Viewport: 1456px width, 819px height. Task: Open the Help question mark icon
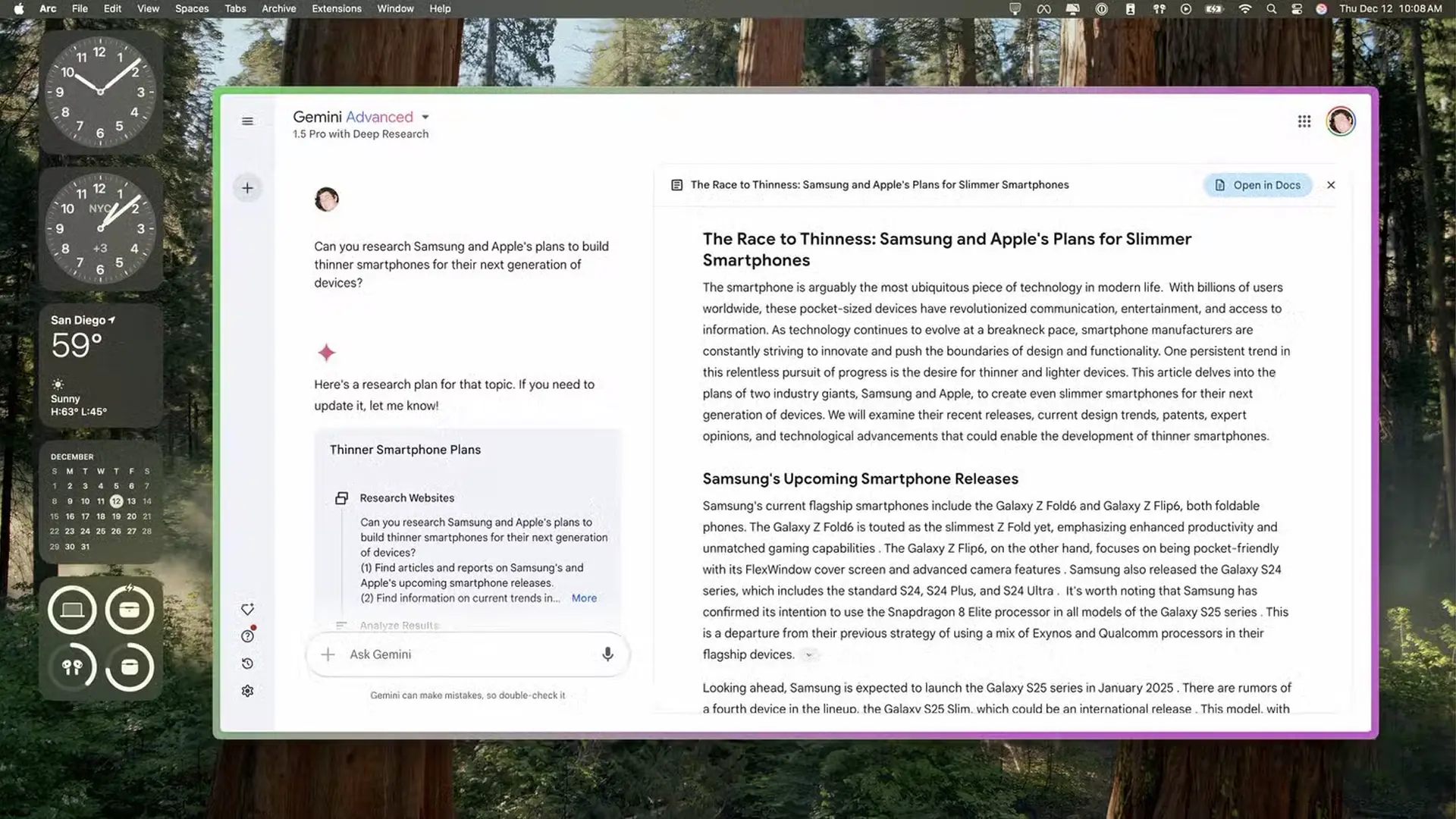(x=247, y=636)
